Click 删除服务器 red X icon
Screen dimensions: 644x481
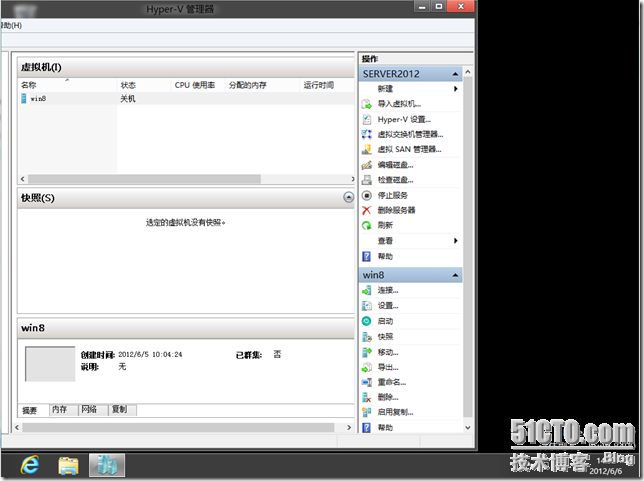pos(367,210)
